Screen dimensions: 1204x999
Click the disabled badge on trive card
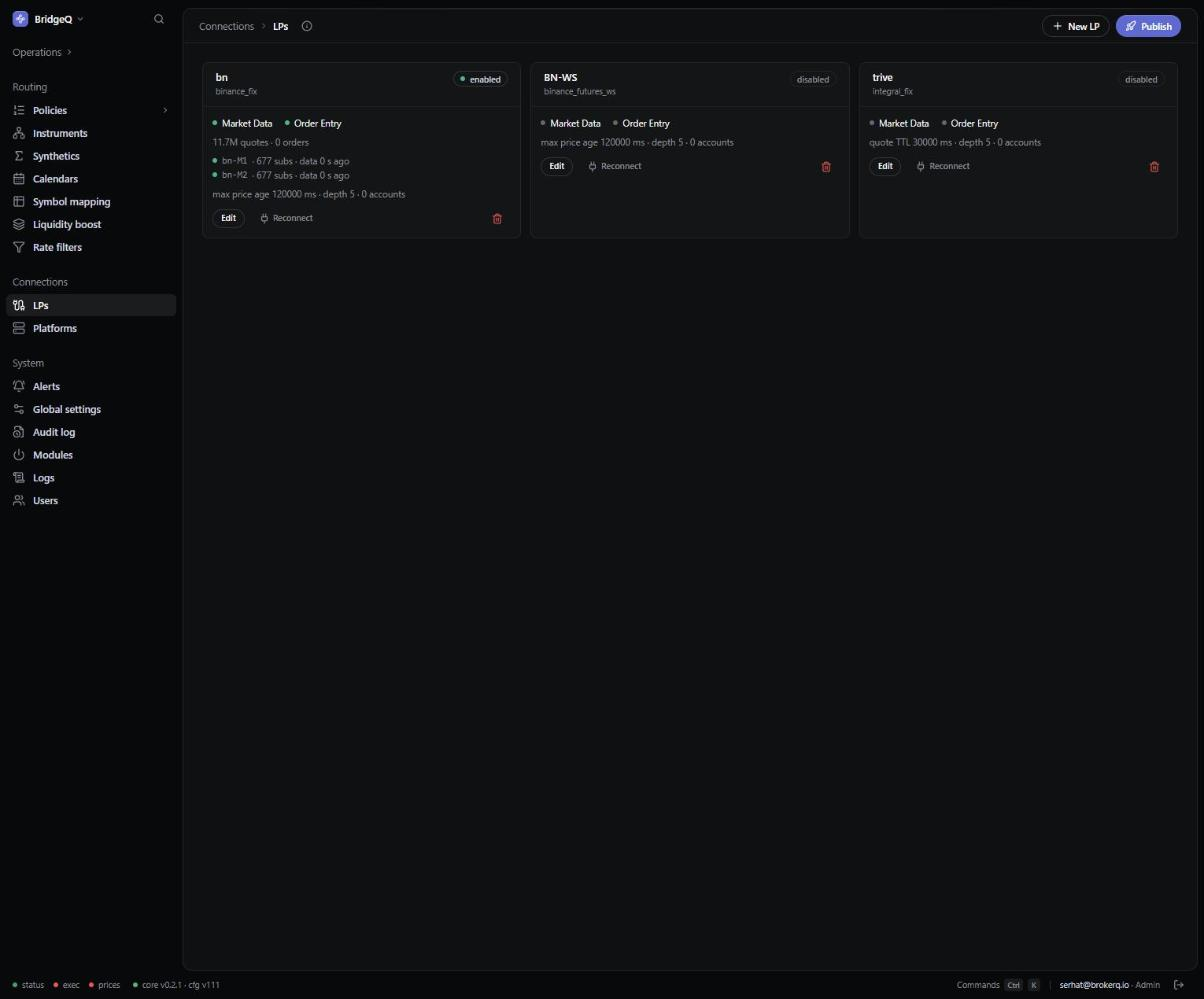click(1141, 79)
